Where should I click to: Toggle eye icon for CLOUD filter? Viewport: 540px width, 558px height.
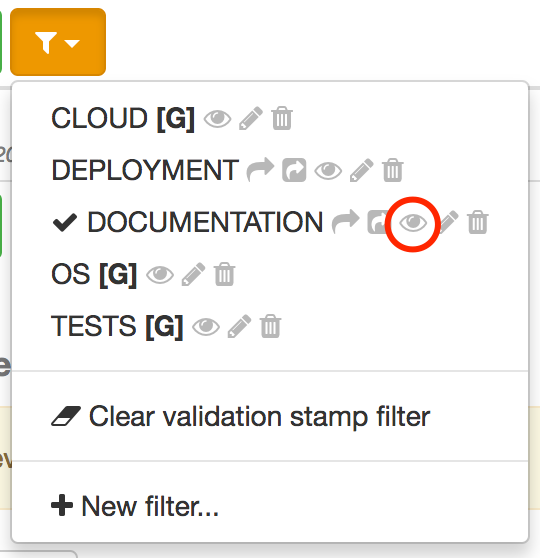click(x=217, y=119)
